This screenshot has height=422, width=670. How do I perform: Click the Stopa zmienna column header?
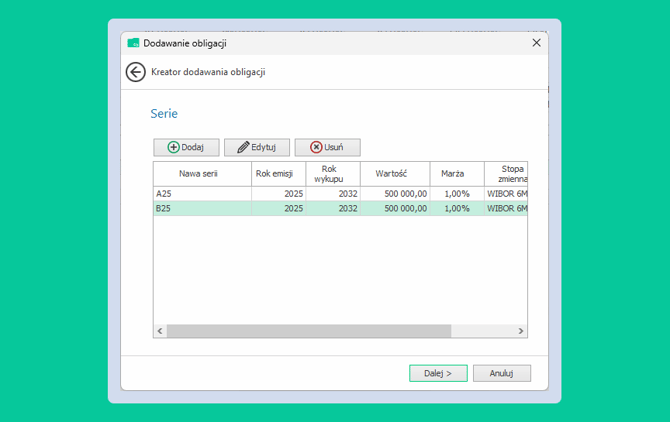pyautogui.click(x=506, y=174)
